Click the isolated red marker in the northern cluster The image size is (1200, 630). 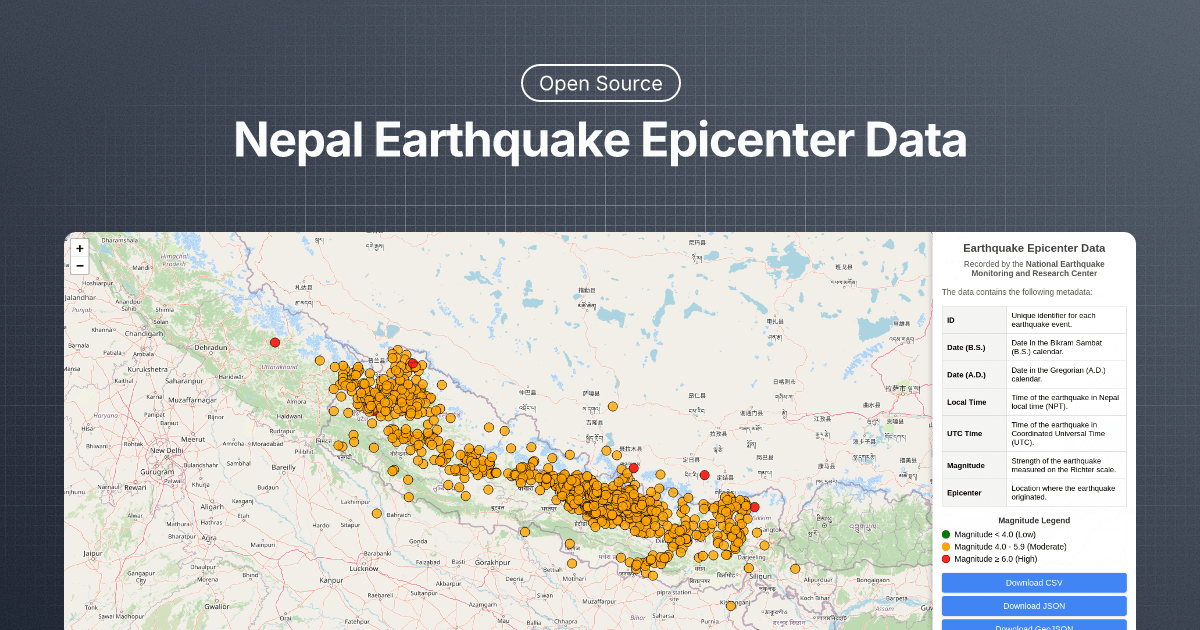click(414, 365)
